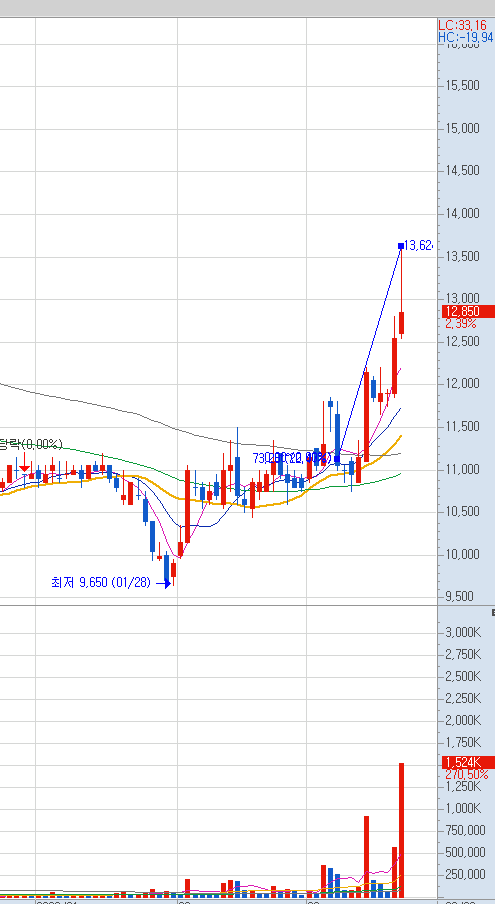Click the second-tallest red volume bar
Viewport: 495px width, 904px height.
tap(366, 856)
